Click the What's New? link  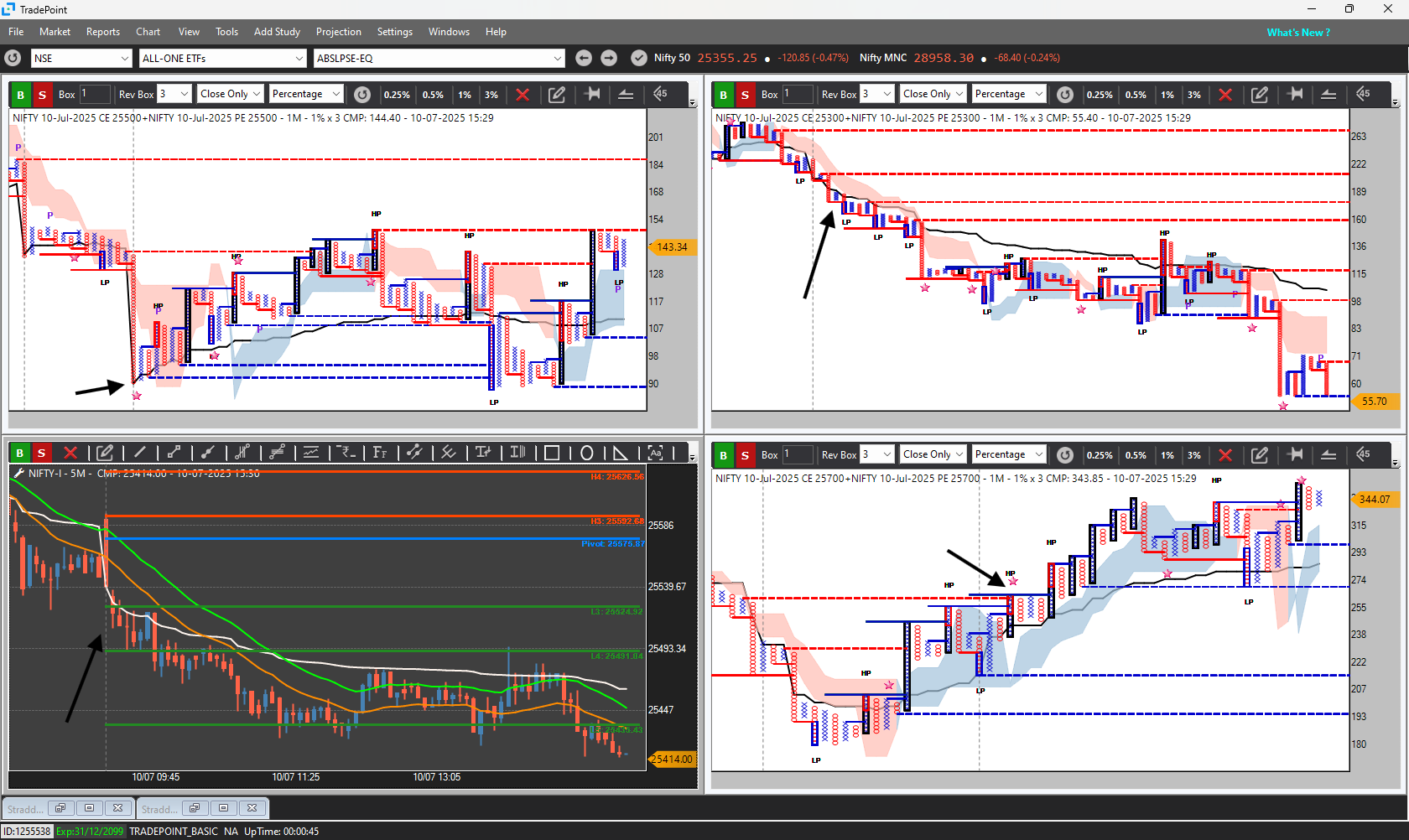(x=1298, y=32)
